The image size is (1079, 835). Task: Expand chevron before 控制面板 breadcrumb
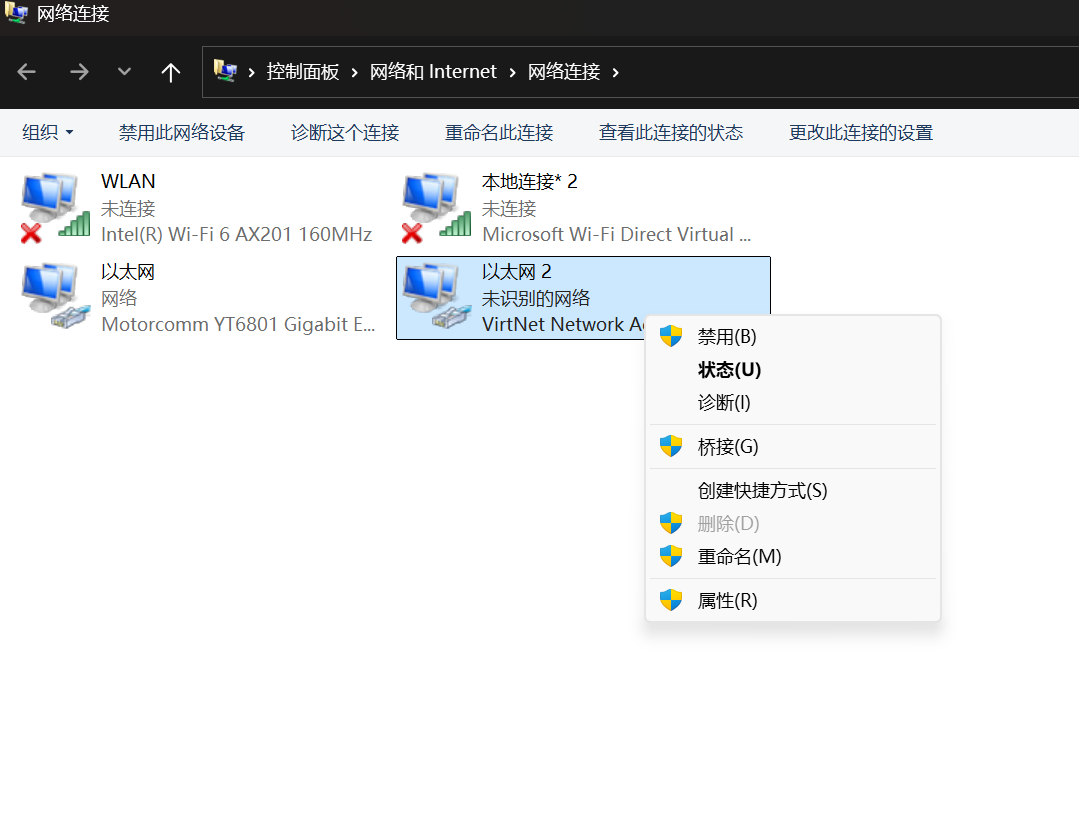(252, 72)
